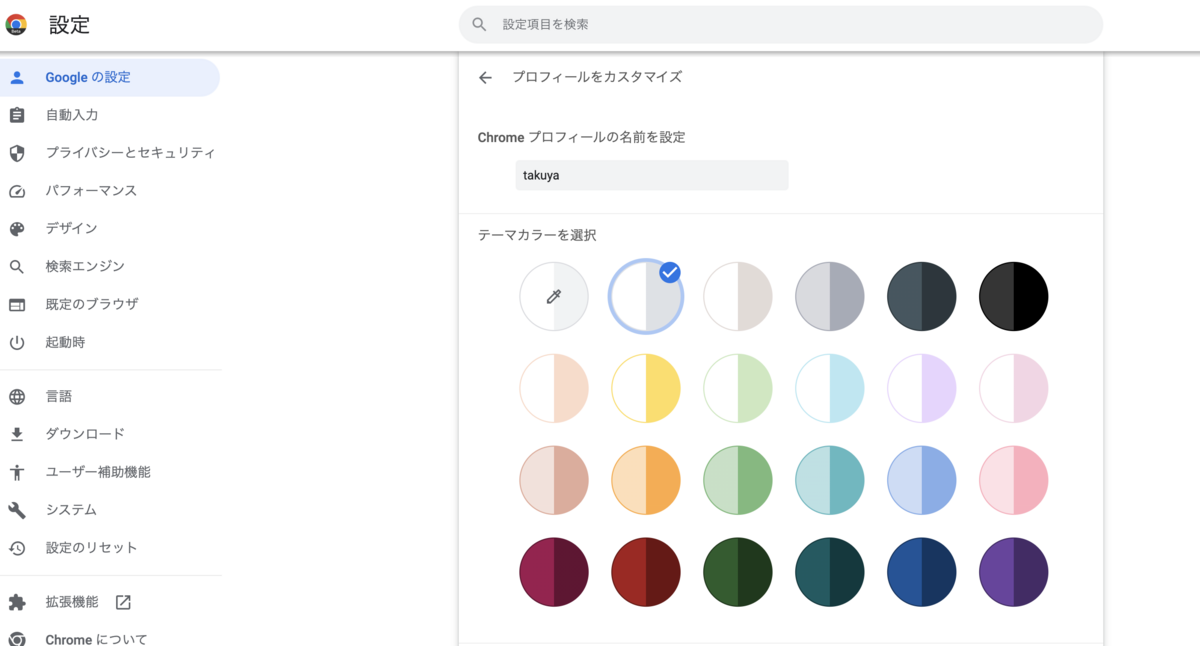Select the yellow theme swatch
The image size is (1200, 646).
[646, 388]
